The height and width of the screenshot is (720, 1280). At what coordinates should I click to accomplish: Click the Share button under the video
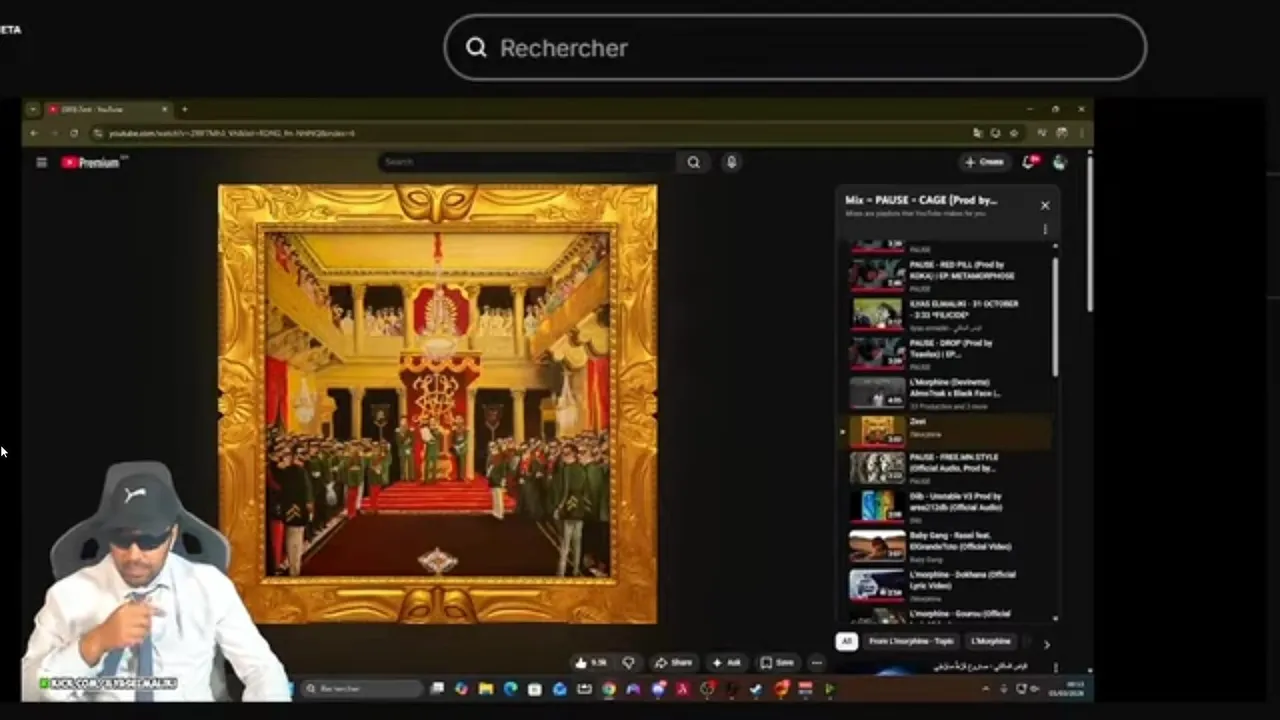(672, 662)
